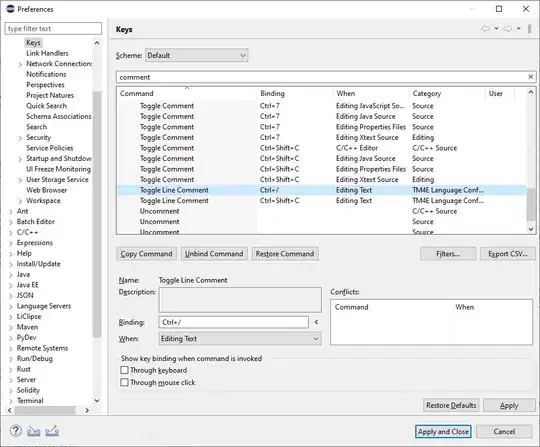
Task: Select Web Browser preference page
Action: 46,190
